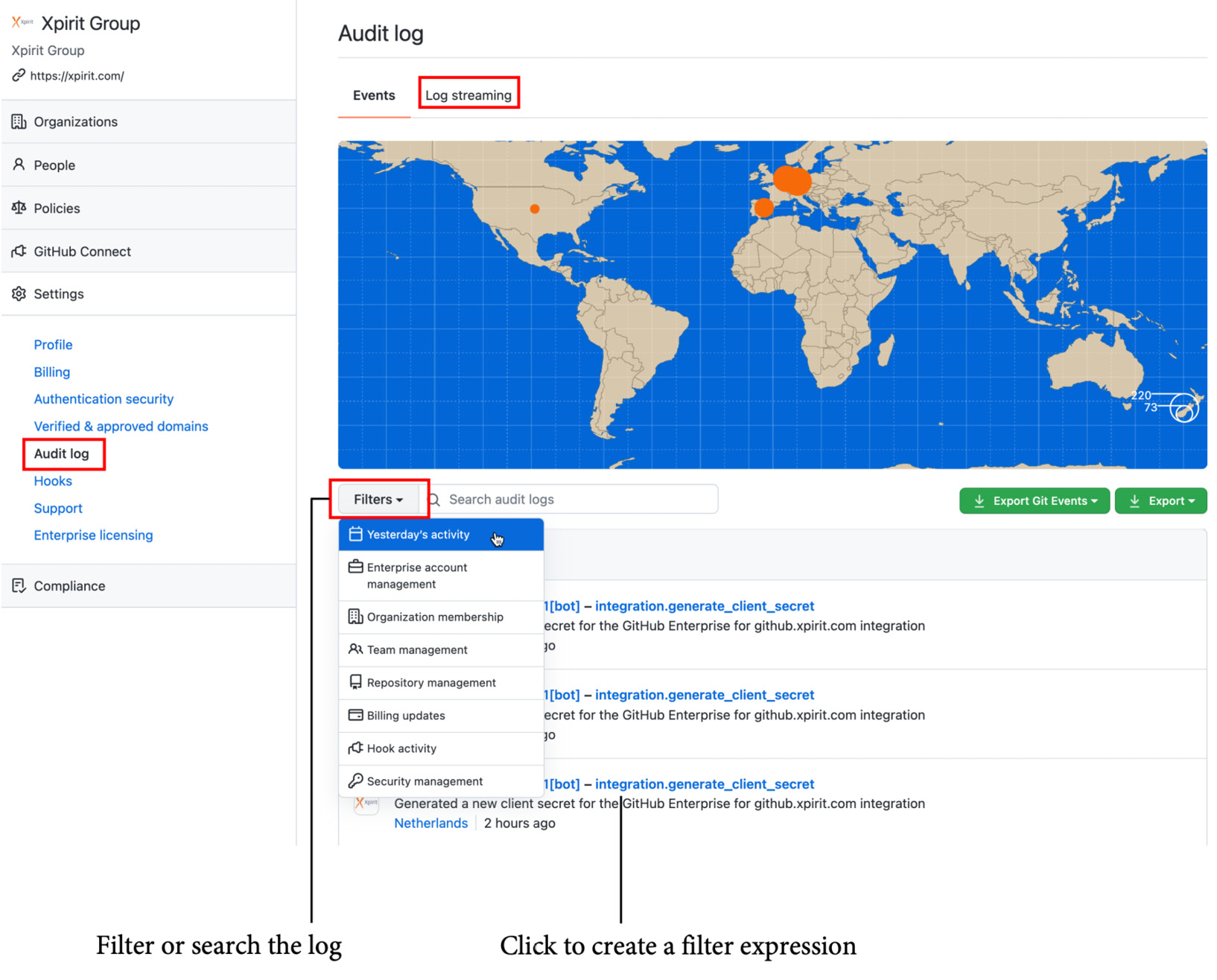This screenshot has height=980, width=1217.
Task: Click the credit card icon for Billing updates
Action: pos(356,715)
